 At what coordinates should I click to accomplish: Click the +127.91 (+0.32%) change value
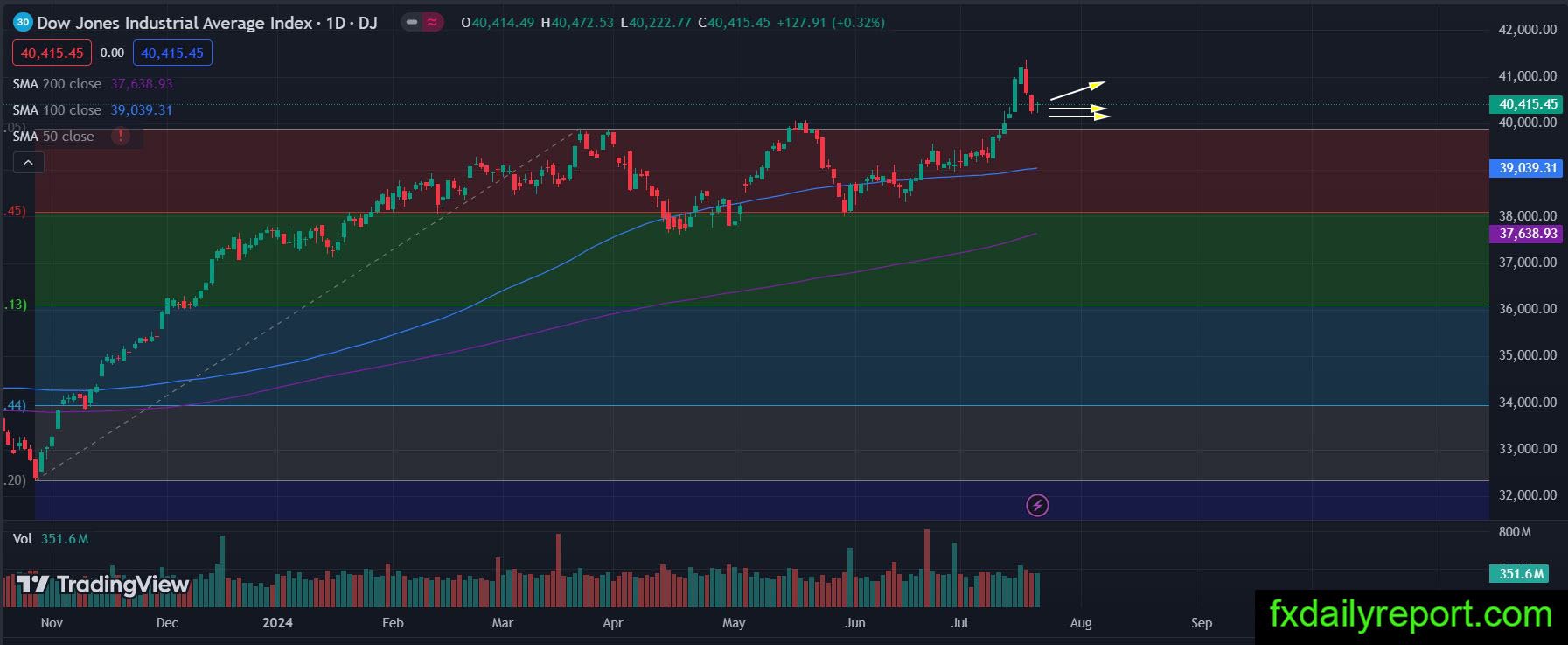pyautogui.click(x=831, y=23)
